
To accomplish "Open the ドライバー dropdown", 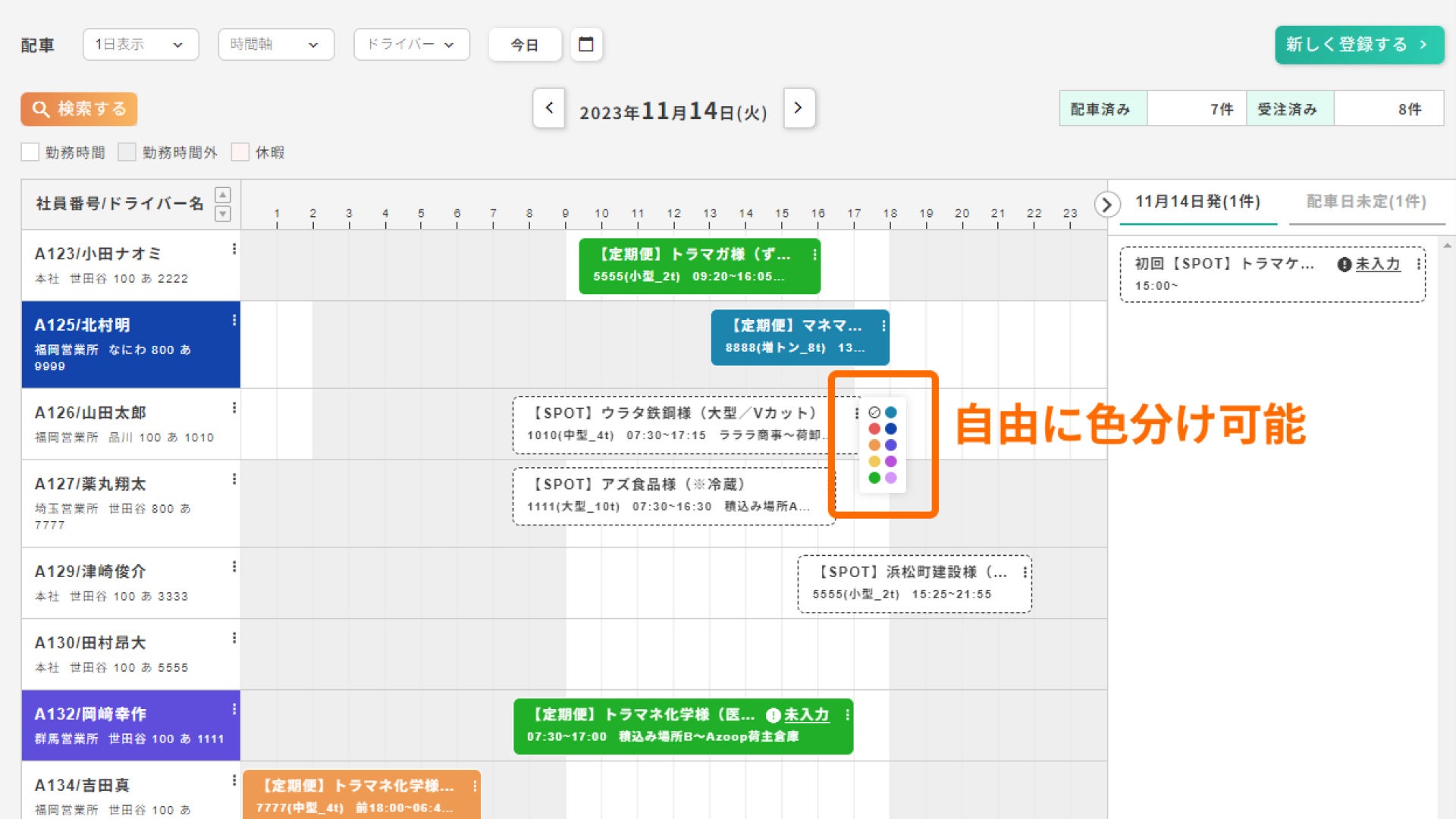I will (411, 45).
